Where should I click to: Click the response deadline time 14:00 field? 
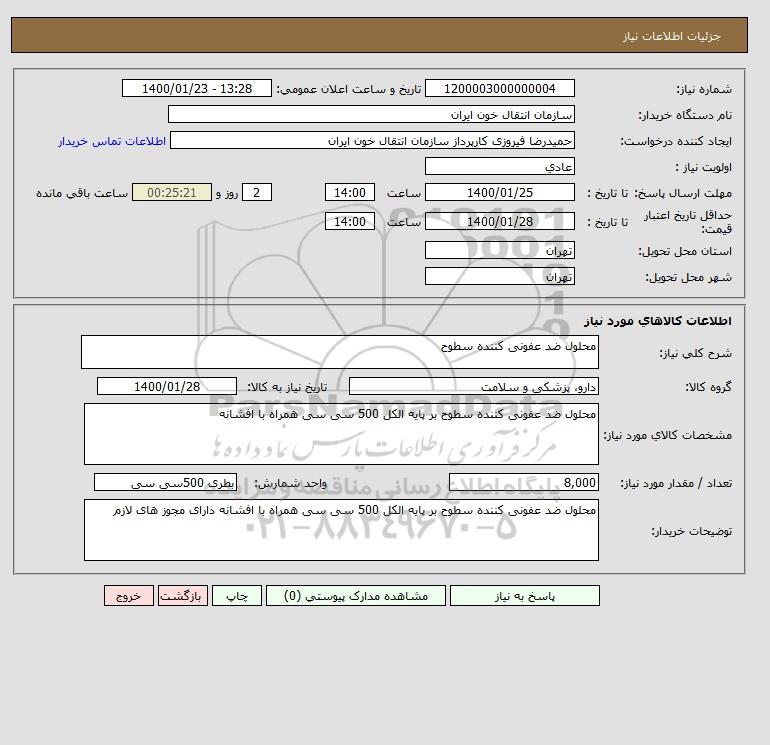[x=350, y=193]
